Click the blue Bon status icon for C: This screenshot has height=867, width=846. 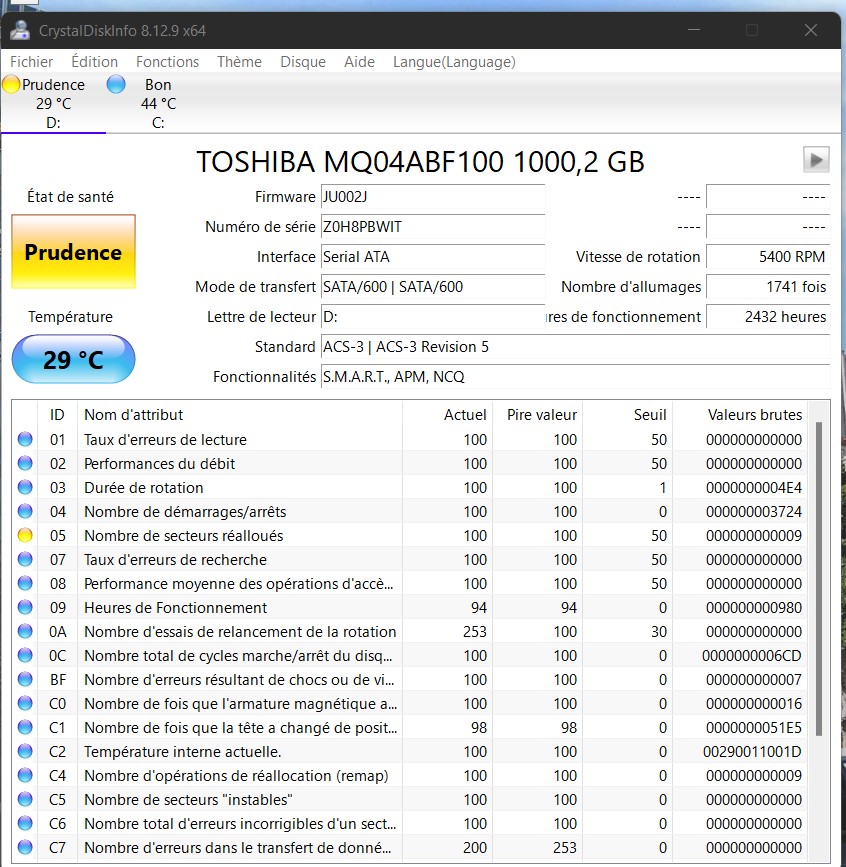(116, 85)
